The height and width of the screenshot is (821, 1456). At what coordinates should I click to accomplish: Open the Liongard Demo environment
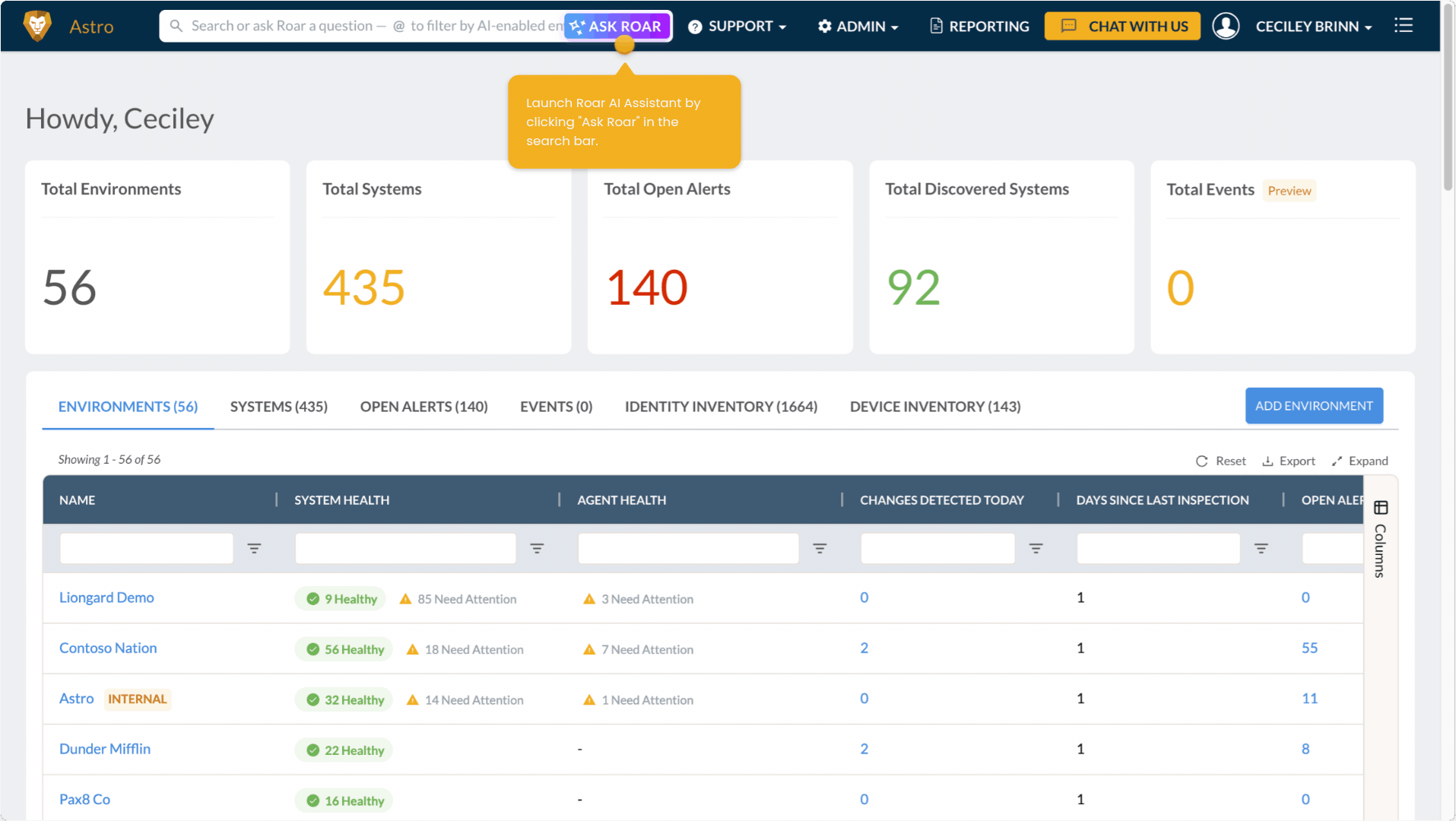pyautogui.click(x=106, y=598)
